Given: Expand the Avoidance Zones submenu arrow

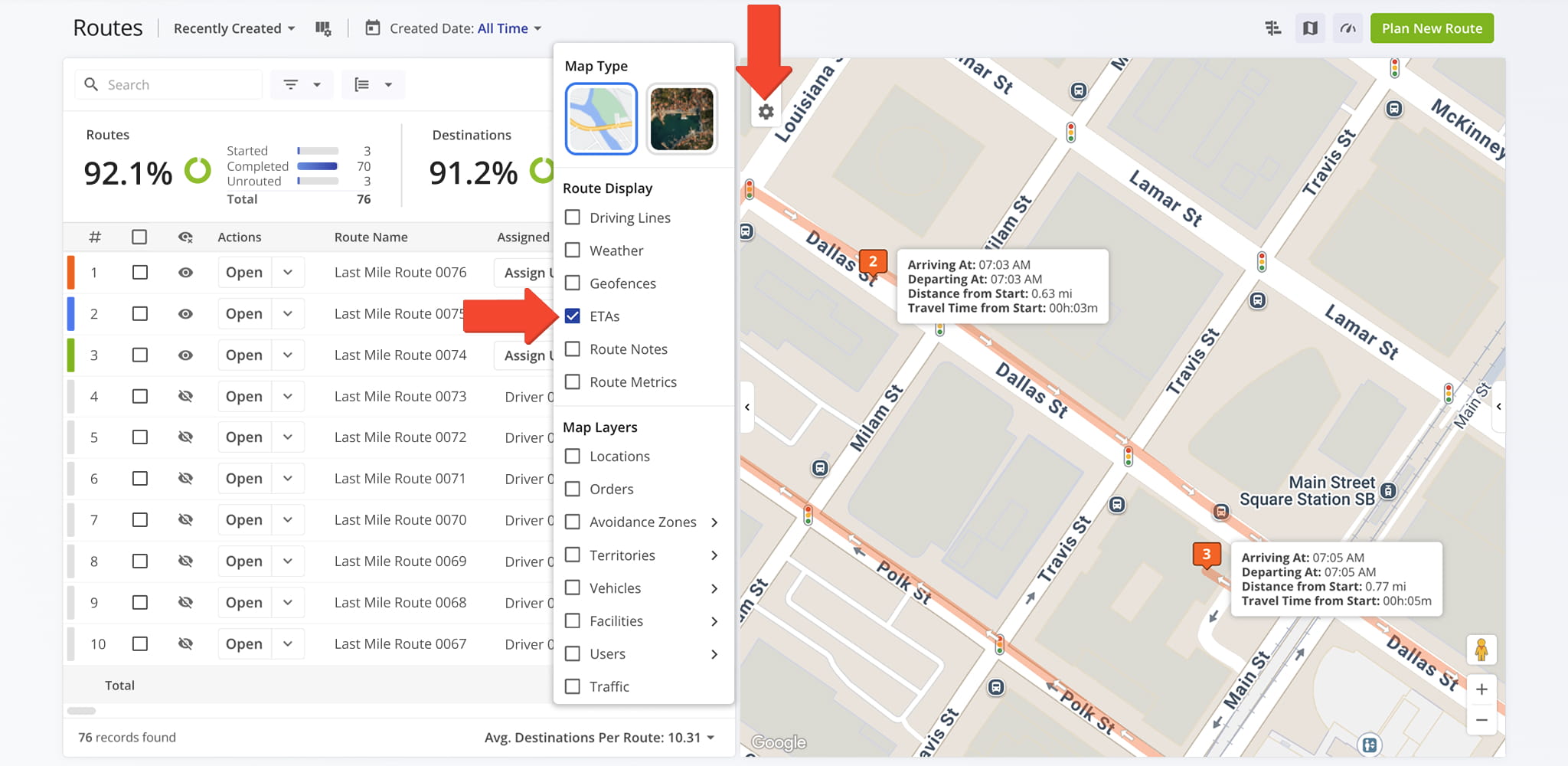Looking at the screenshot, I should coord(714,522).
